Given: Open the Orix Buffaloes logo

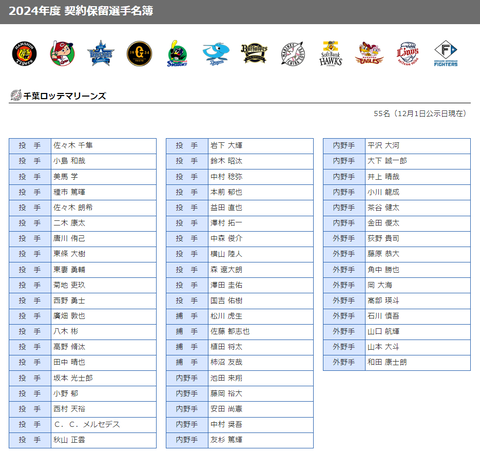Looking at the screenshot, I should point(254,53).
